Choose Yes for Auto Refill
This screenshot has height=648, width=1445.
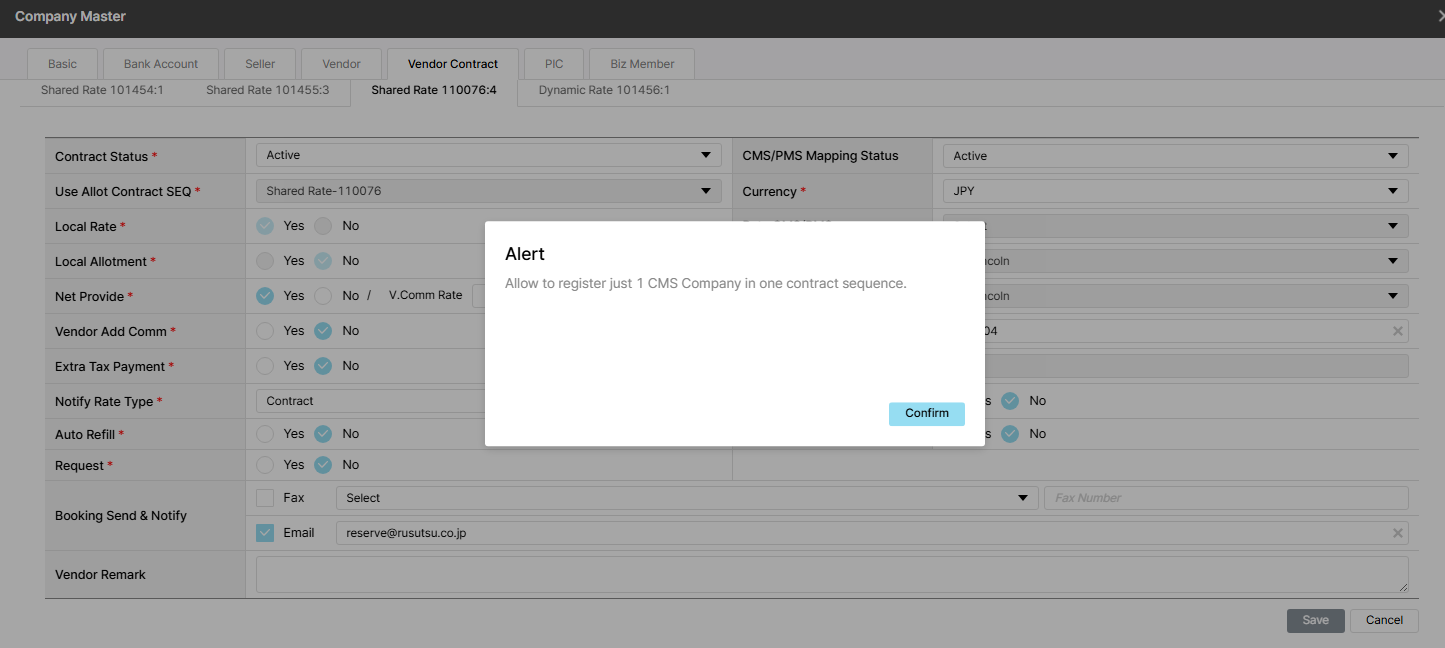point(265,434)
